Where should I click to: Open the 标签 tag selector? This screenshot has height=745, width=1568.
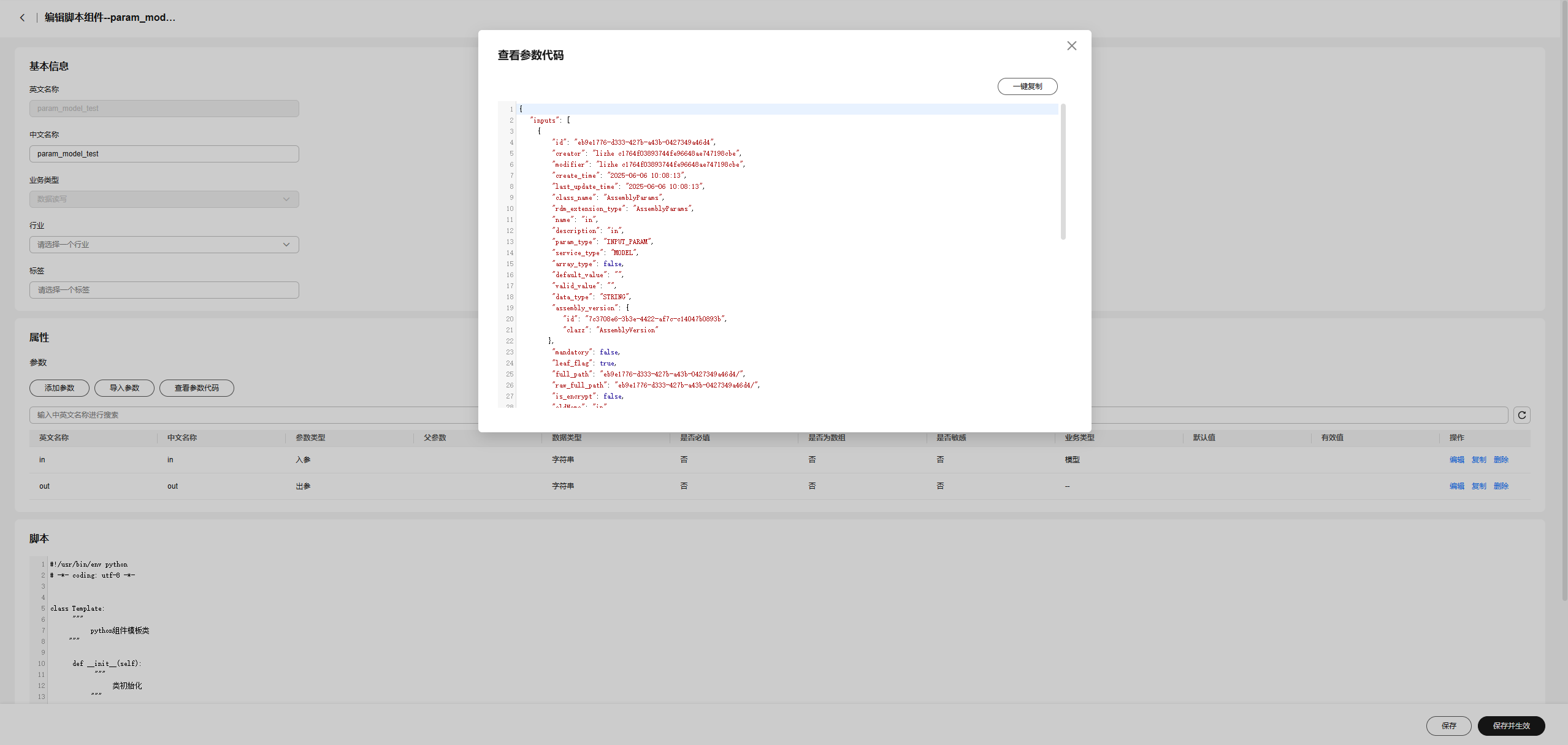[x=164, y=290]
